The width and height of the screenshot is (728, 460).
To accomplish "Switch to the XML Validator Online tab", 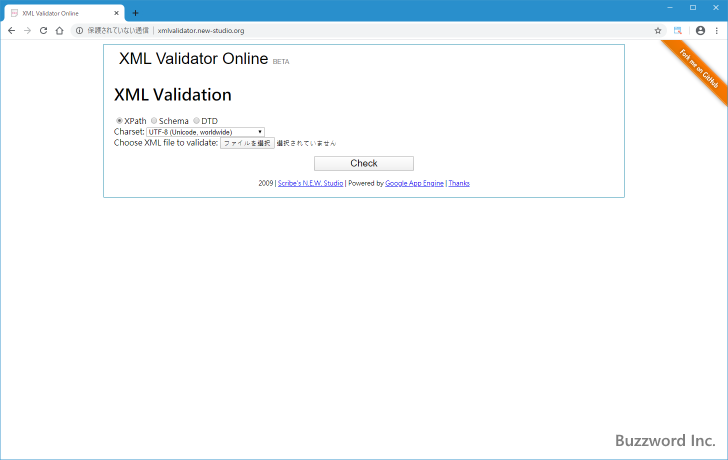I will pos(60,13).
